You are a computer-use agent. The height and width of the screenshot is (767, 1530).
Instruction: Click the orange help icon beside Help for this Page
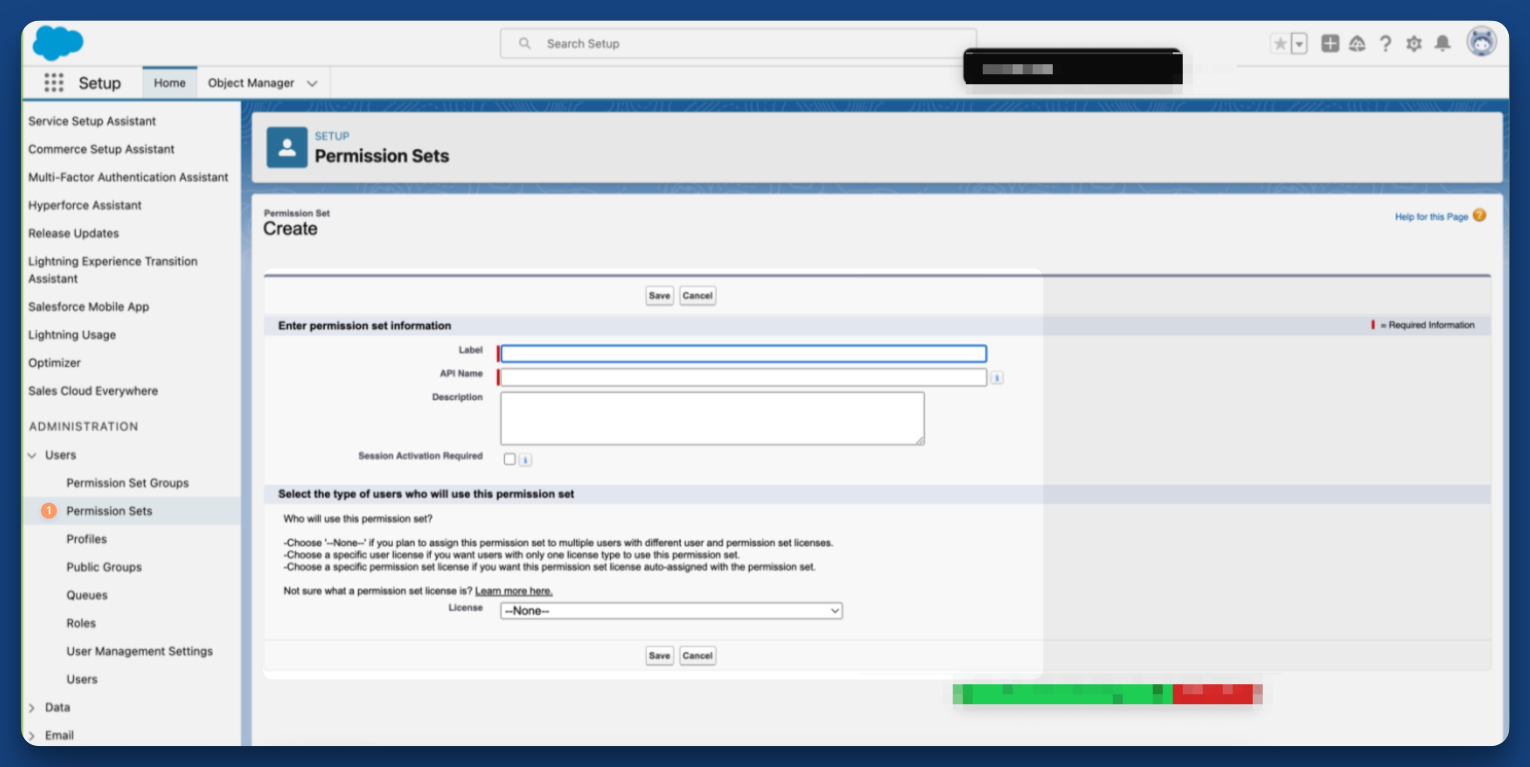(x=1479, y=216)
